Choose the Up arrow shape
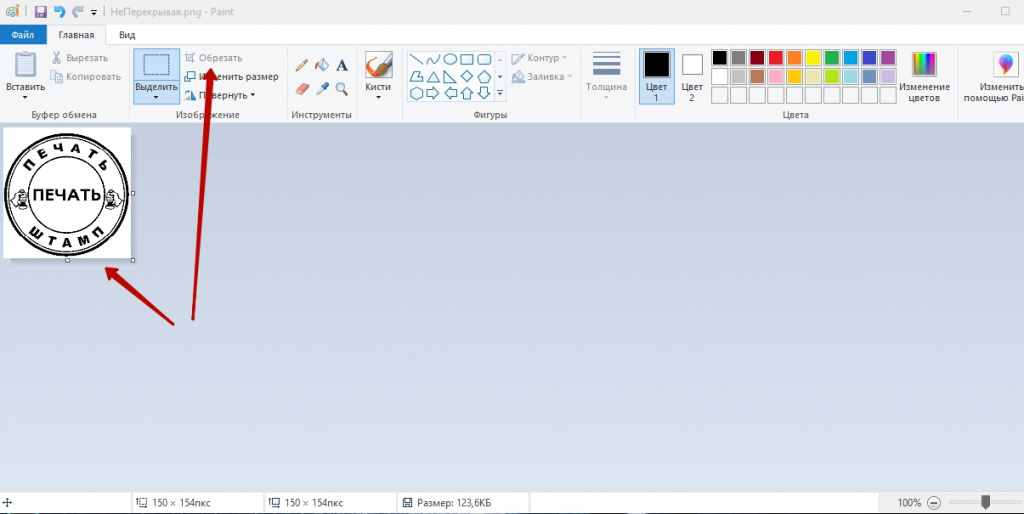The height and width of the screenshot is (514, 1024). pyautogui.click(x=467, y=93)
